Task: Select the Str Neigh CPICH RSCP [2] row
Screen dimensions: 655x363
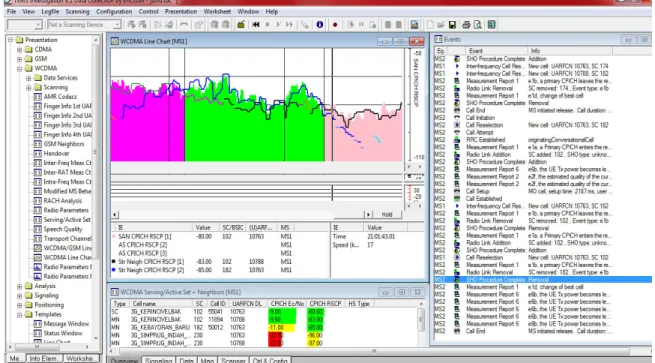Action: click(220, 270)
